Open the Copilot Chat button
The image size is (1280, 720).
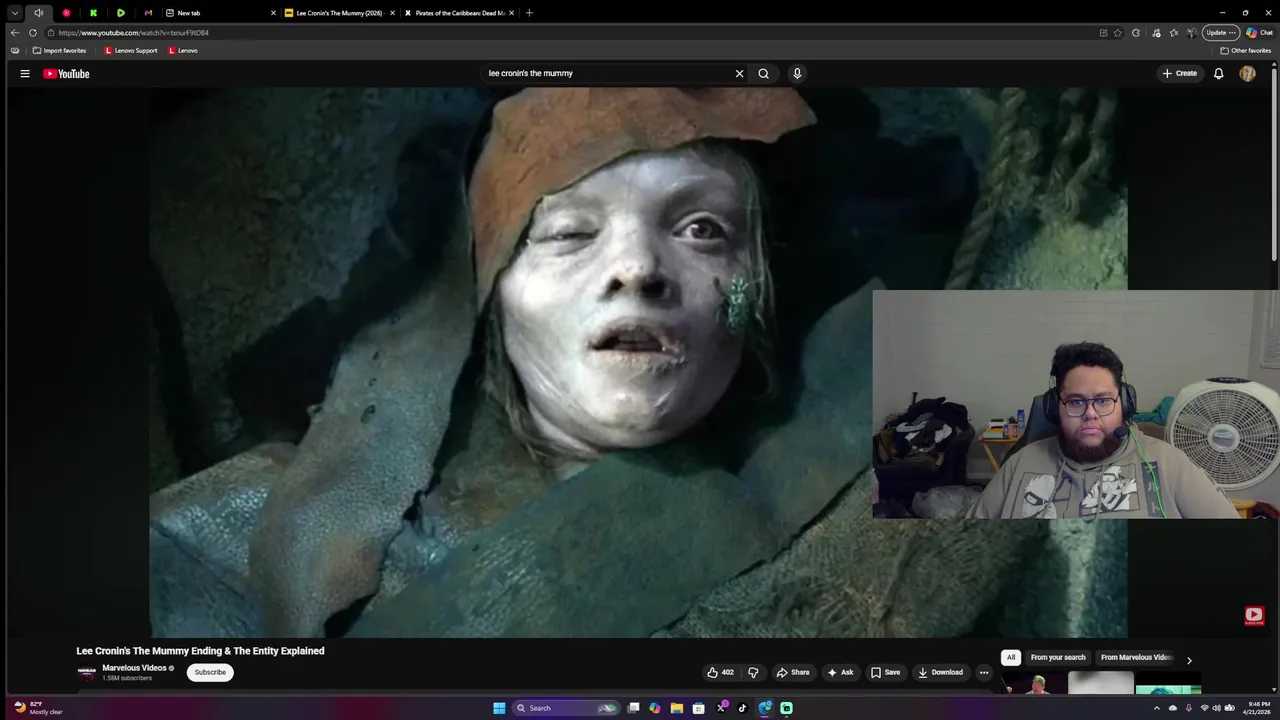(1259, 32)
